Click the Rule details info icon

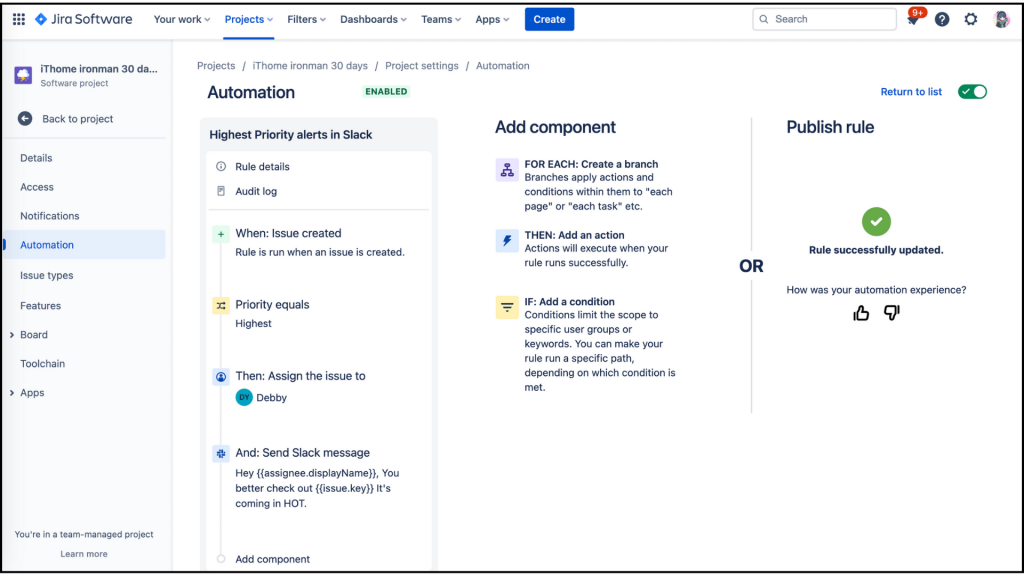221,167
